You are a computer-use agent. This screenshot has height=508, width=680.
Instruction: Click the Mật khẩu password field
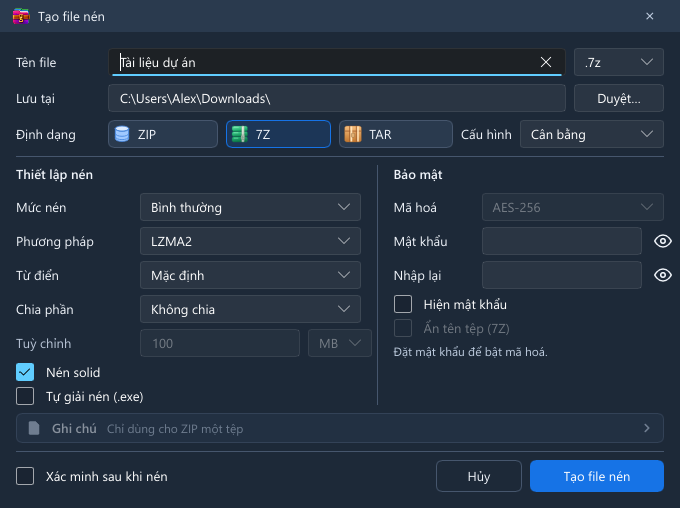coord(562,241)
